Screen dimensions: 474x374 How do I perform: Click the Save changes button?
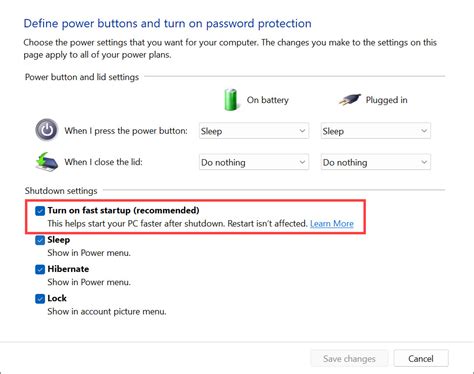point(349,359)
